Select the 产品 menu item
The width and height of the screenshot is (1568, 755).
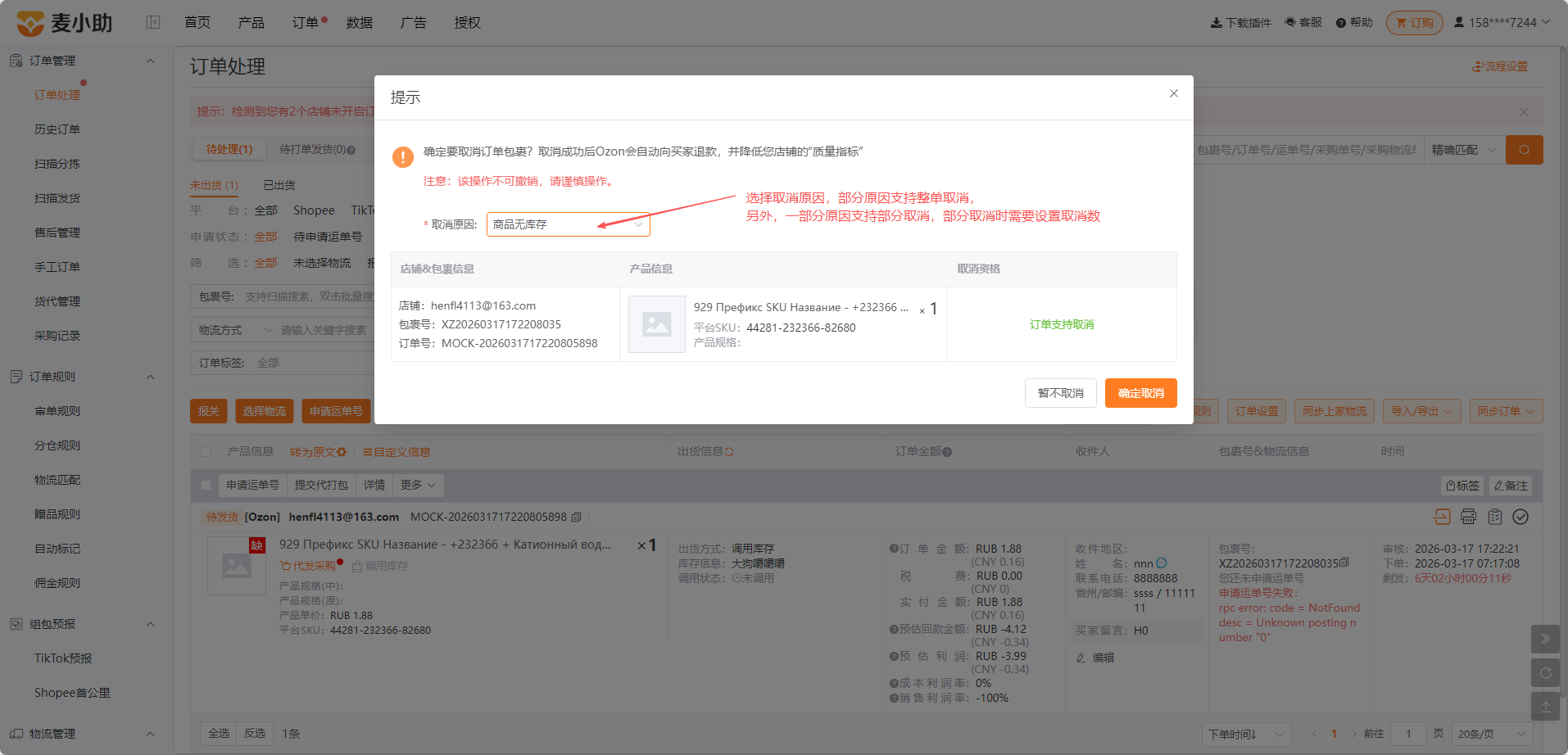tap(252, 22)
